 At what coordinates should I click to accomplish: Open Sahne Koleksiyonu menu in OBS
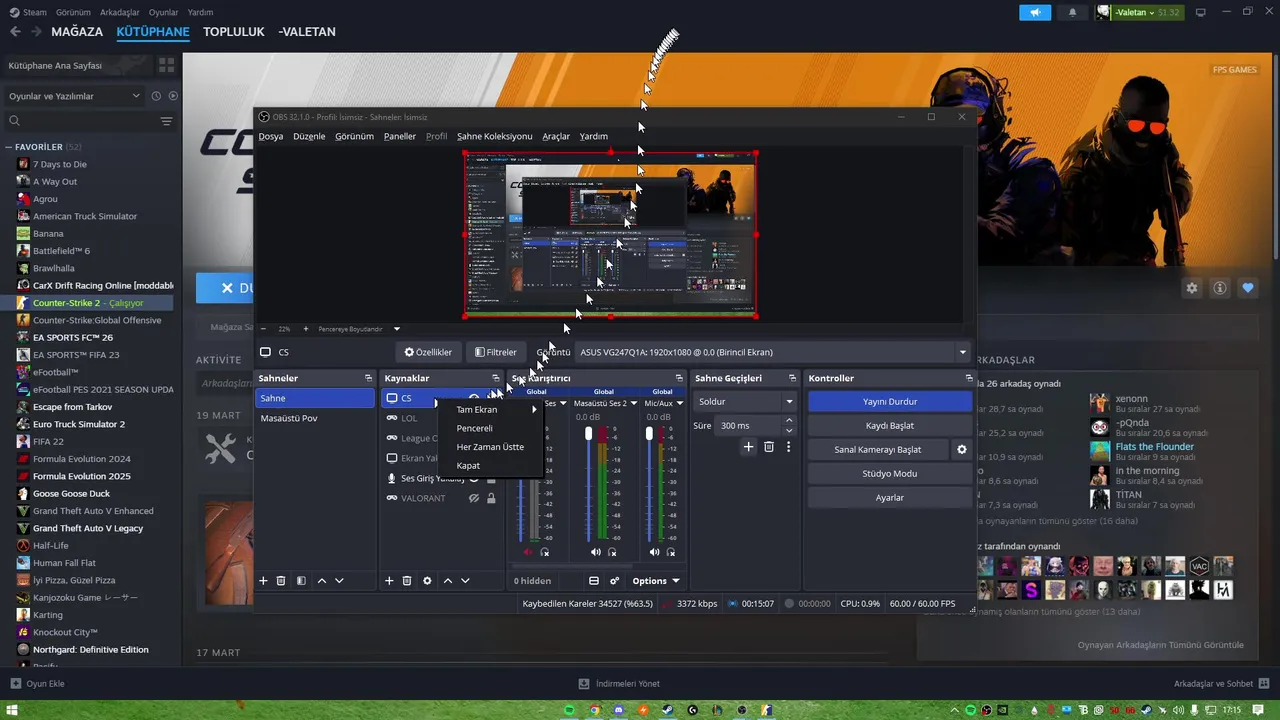[494, 136]
